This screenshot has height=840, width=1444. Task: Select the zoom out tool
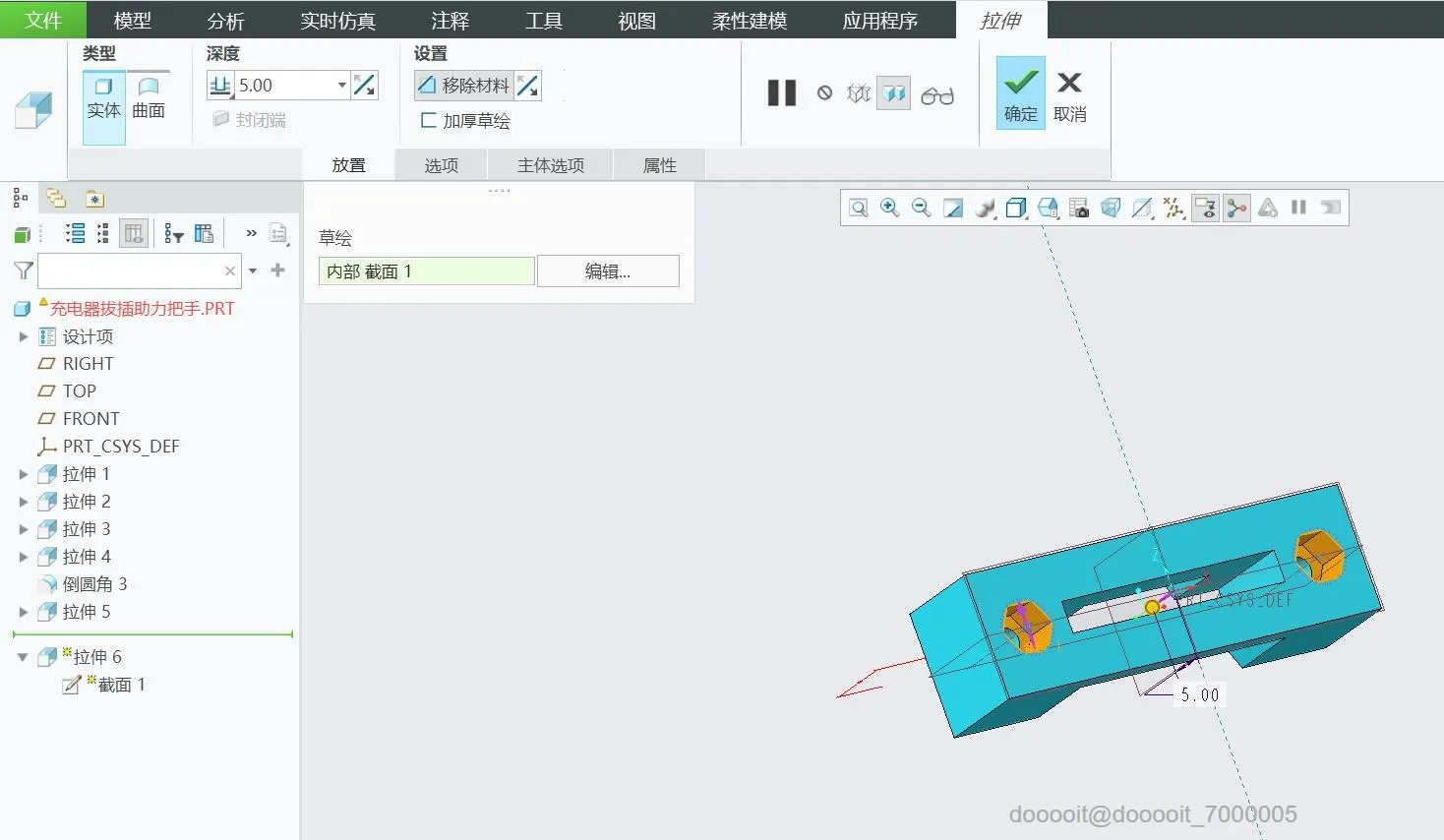[x=921, y=208]
